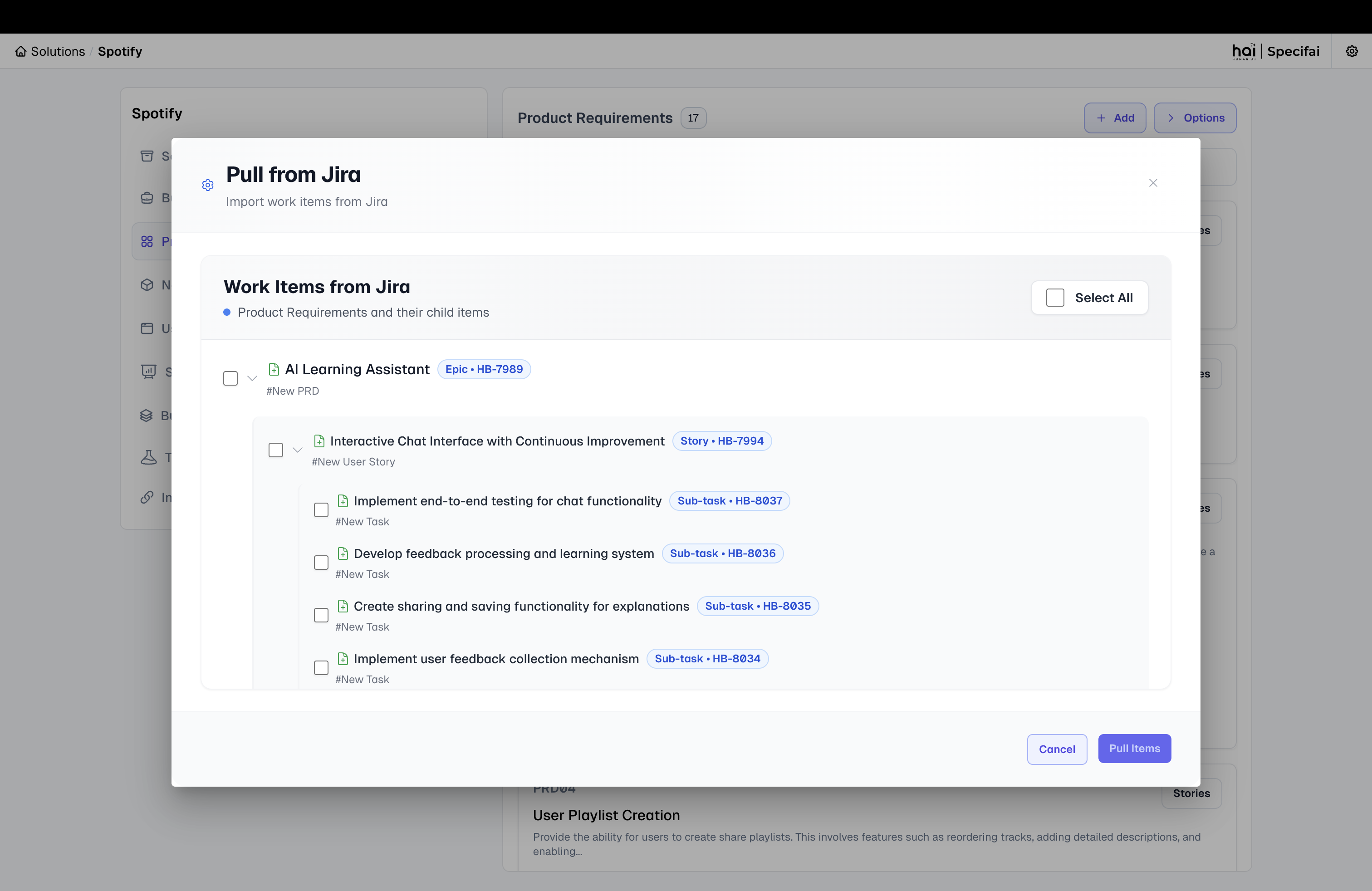Click the Sub-task HB-8034 badge
This screenshot has width=1372, height=891.
(707, 658)
